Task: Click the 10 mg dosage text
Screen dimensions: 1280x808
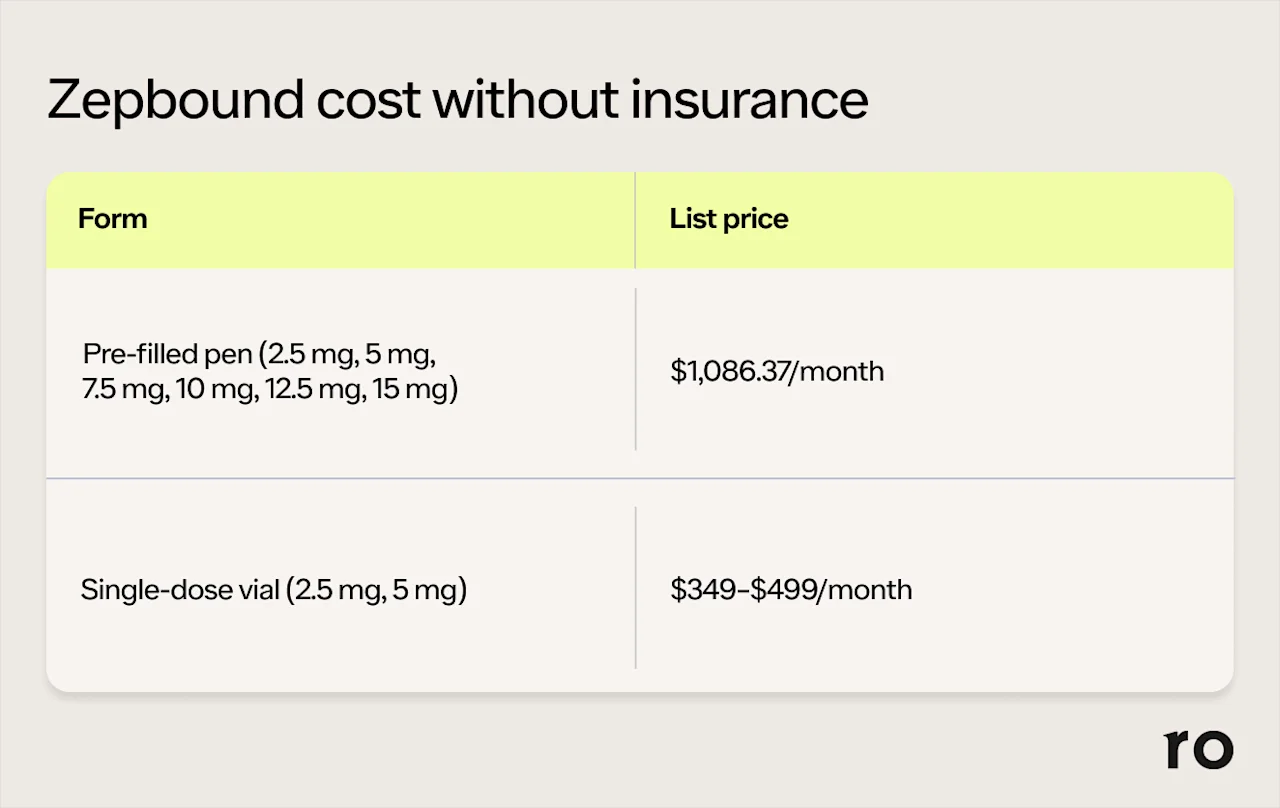Action: tap(216, 388)
